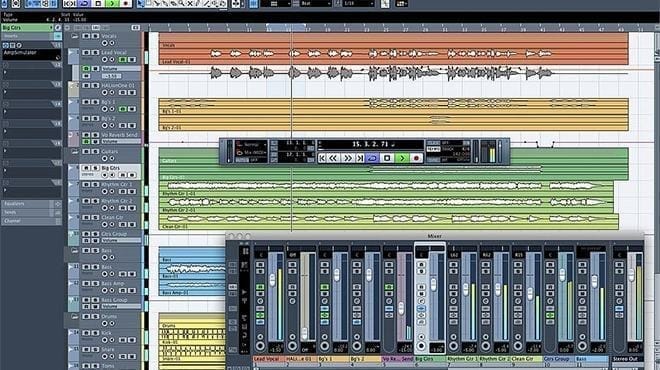Image resolution: width=660 pixels, height=370 pixels.
Task: Solo the Bass Amp track
Action: [x=96, y=283]
